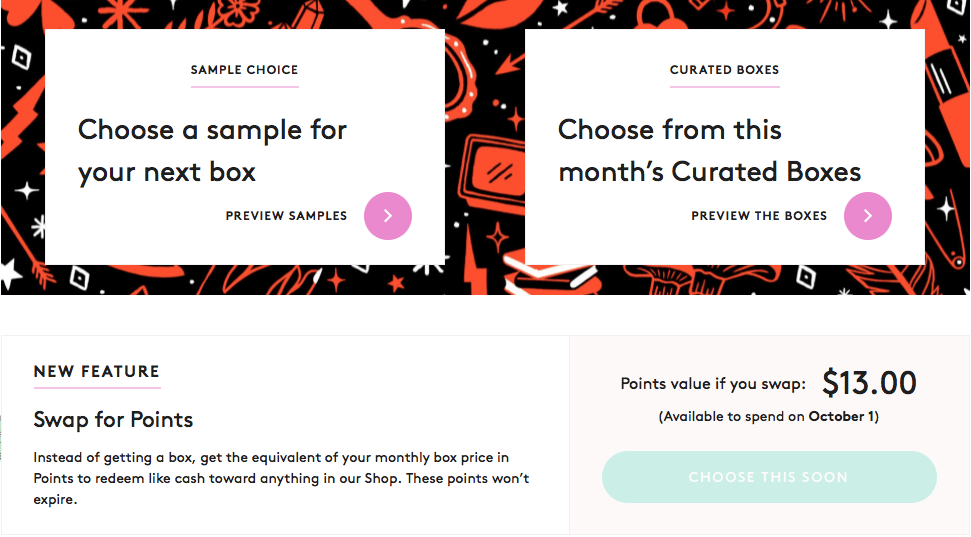
Task: Click the Swap for Points description paragraph
Action: [x=281, y=478]
